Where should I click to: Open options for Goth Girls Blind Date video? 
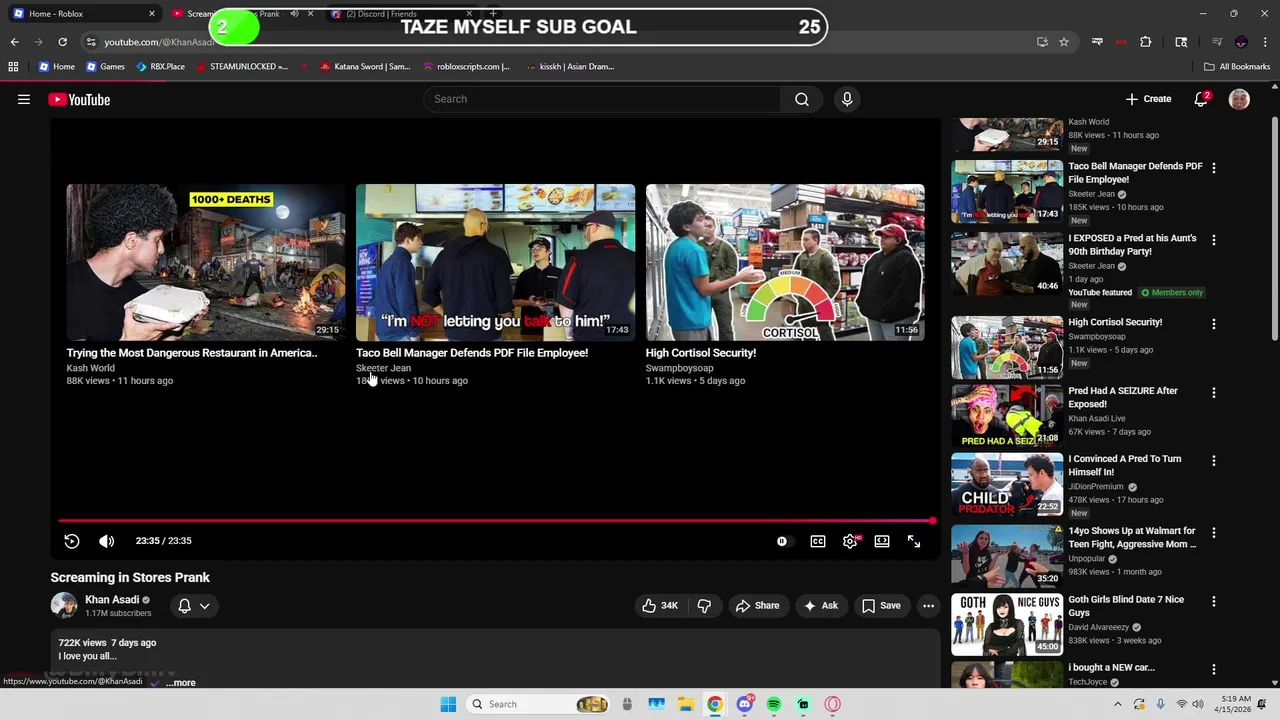coord(1213,602)
